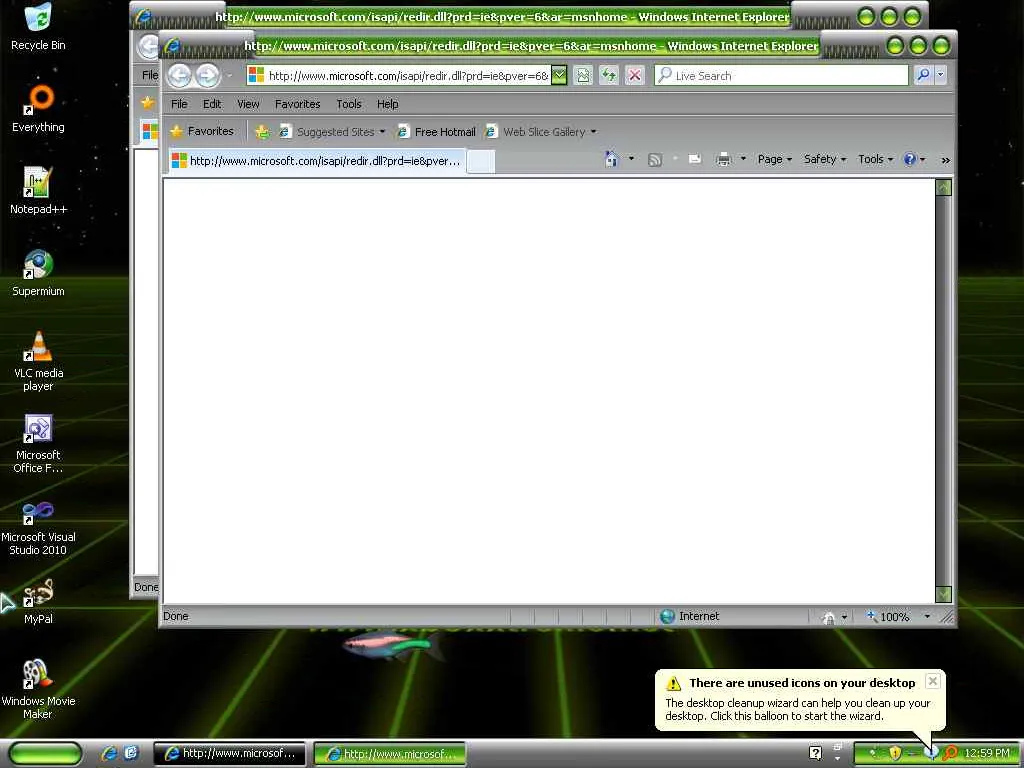Expand the zoom level dropdown arrow
Image resolution: width=1024 pixels, height=768 pixels.
pos(927,616)
